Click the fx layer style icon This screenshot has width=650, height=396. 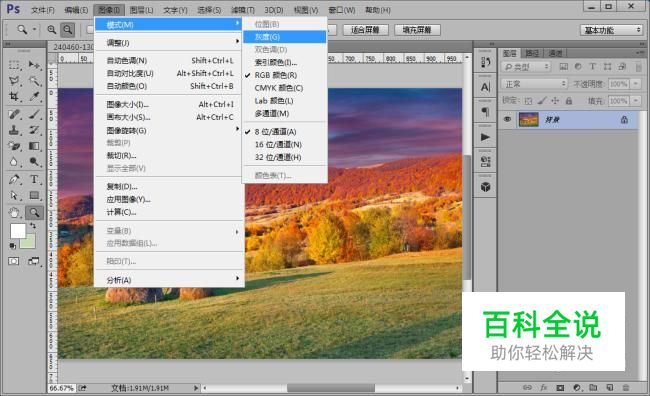click(x=544, y=388)
